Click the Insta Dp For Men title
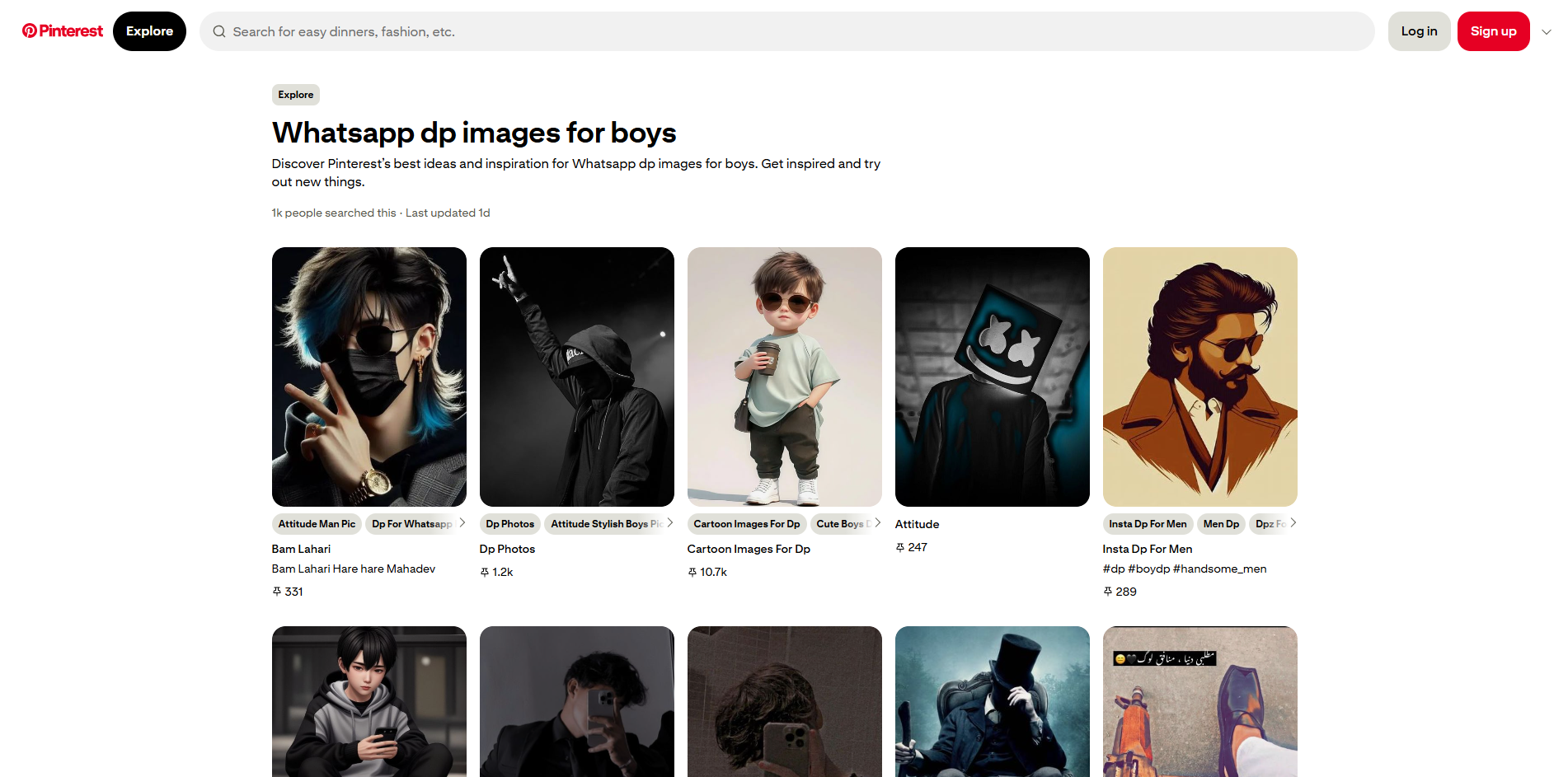 [1148, 549]
